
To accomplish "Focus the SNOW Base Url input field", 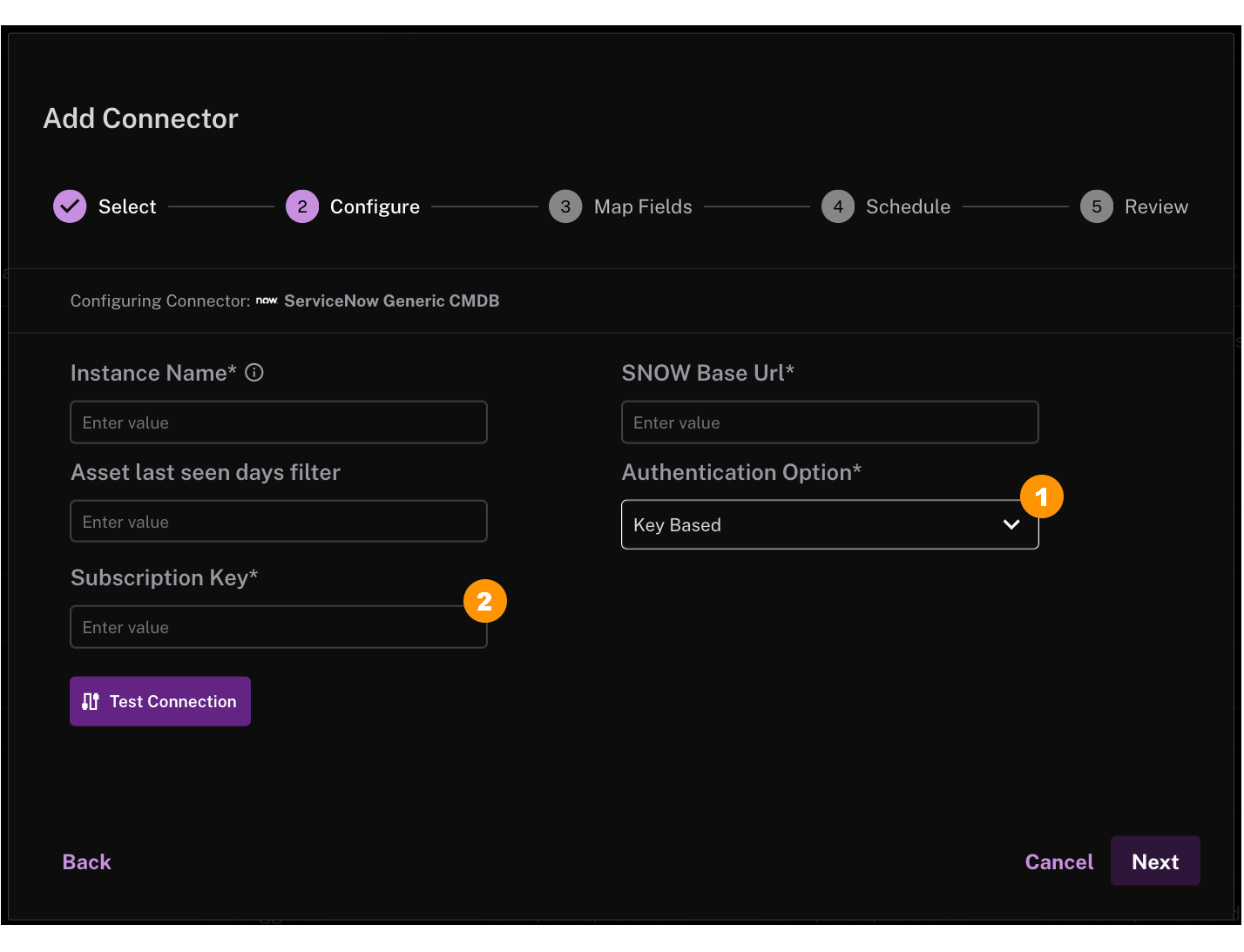I will click(x=830, y=422).
